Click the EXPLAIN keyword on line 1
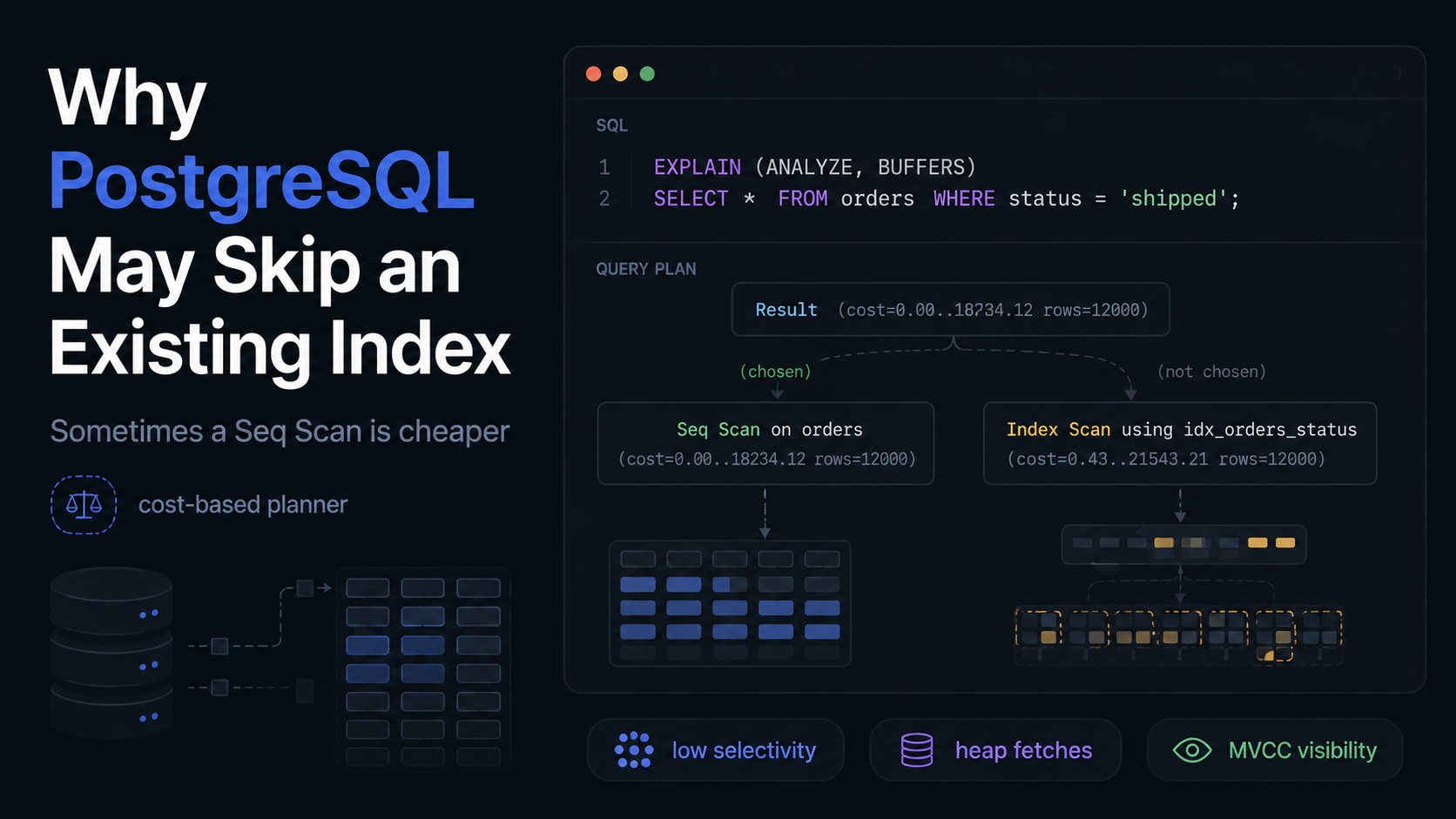The image size is (1456, 819). [x=698, y=167]
